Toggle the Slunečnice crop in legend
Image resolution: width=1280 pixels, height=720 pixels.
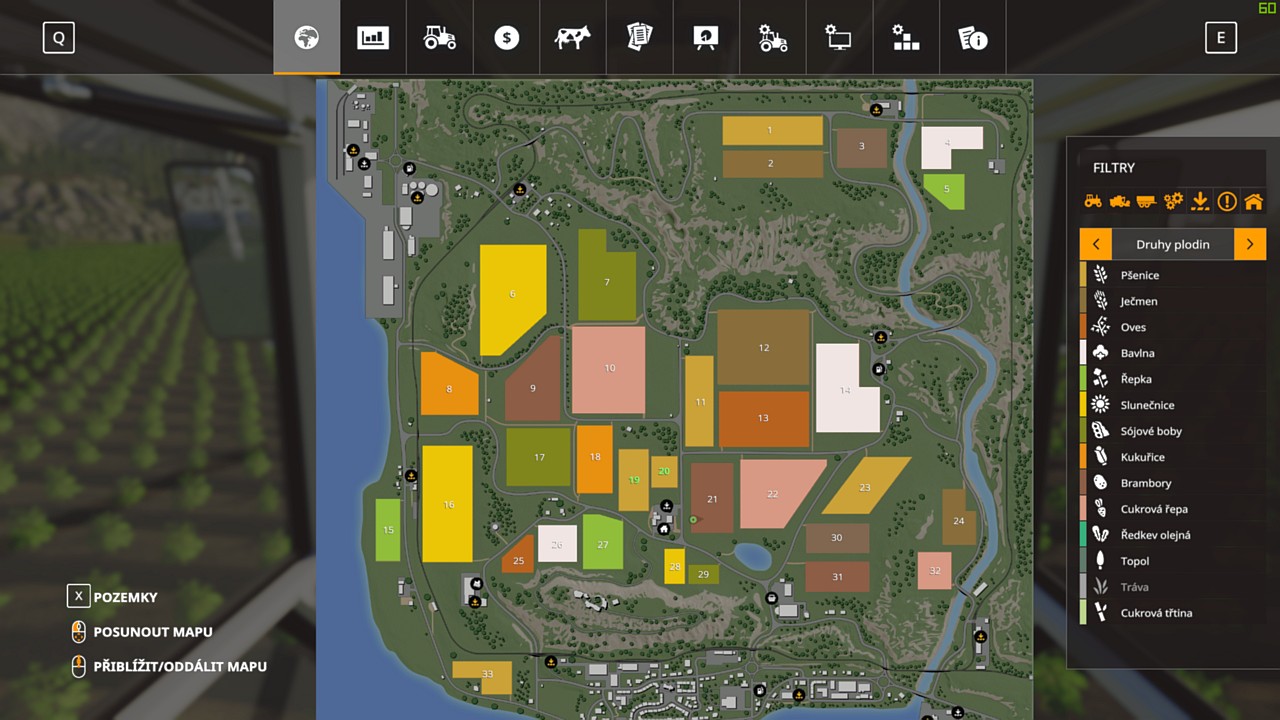coord(1147,405)
